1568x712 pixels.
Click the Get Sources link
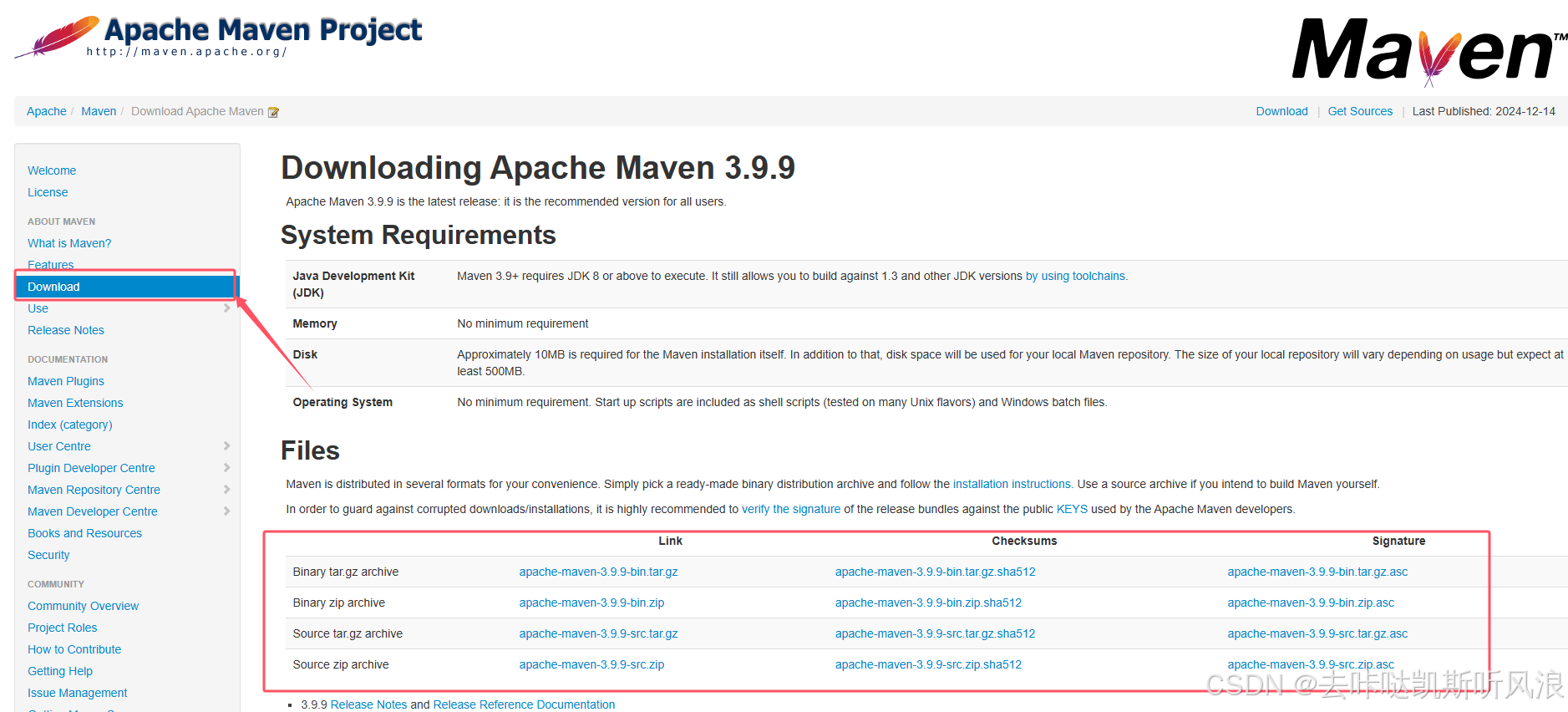(1360, 111)
